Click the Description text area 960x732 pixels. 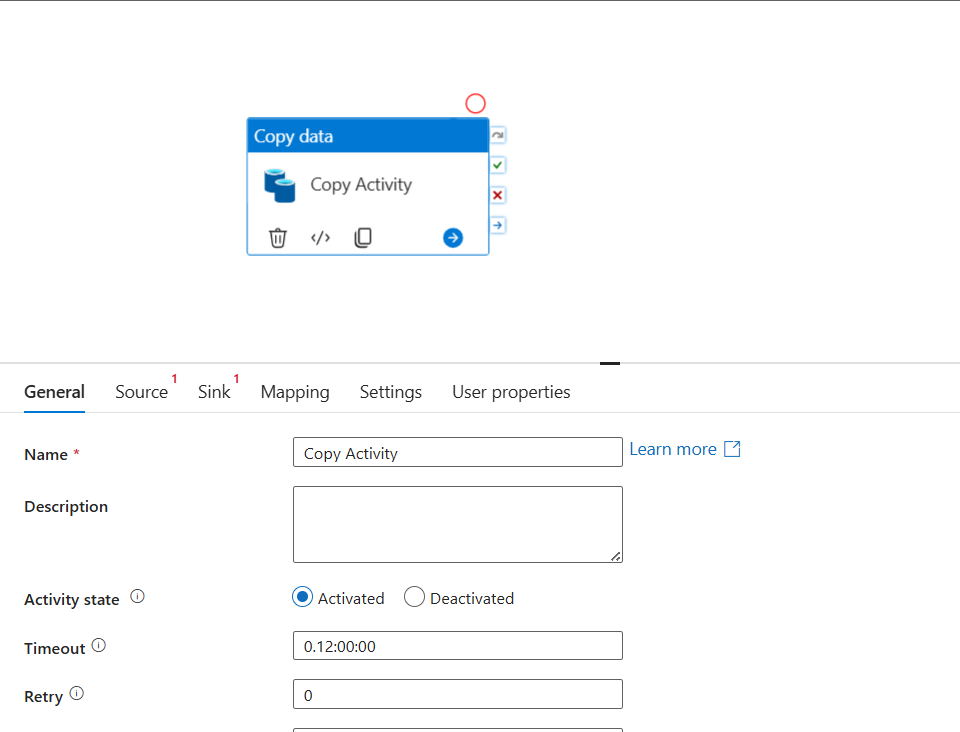(x=458, y=525)
